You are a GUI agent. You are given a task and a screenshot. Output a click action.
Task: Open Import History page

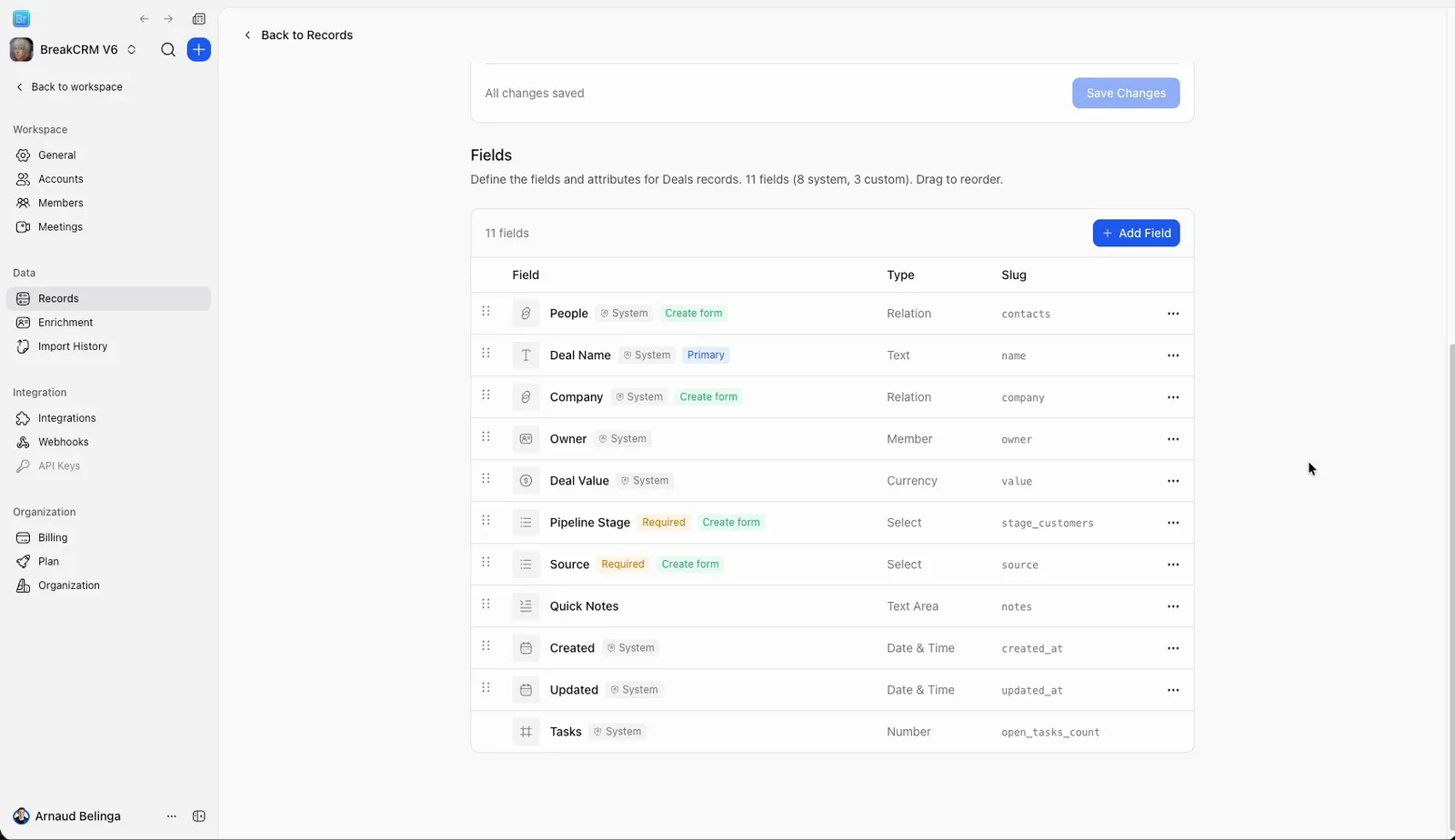pos(108,346)
